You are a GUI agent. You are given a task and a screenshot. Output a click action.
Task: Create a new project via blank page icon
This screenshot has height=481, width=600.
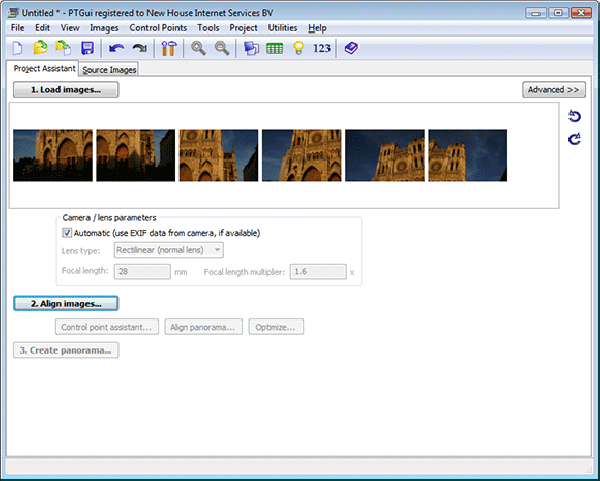[17, 49]
